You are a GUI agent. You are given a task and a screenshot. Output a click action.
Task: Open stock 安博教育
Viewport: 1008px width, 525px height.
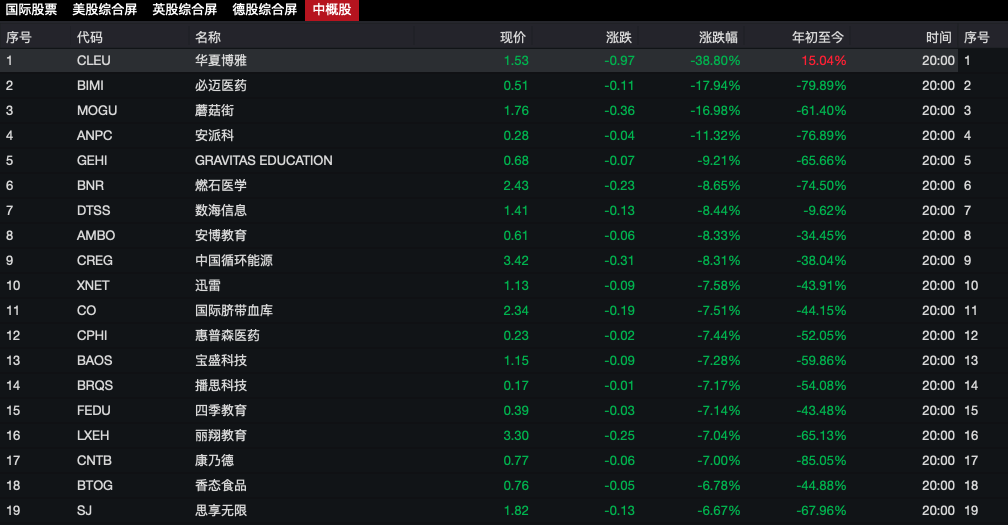coord(220,236)
